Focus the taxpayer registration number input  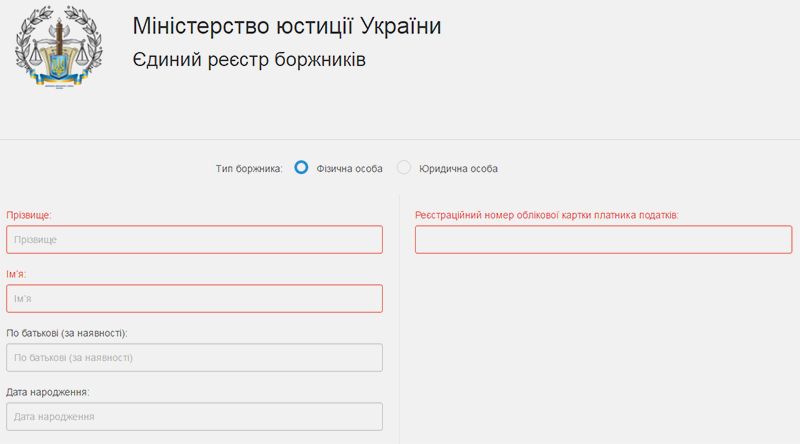pos(604,239)
